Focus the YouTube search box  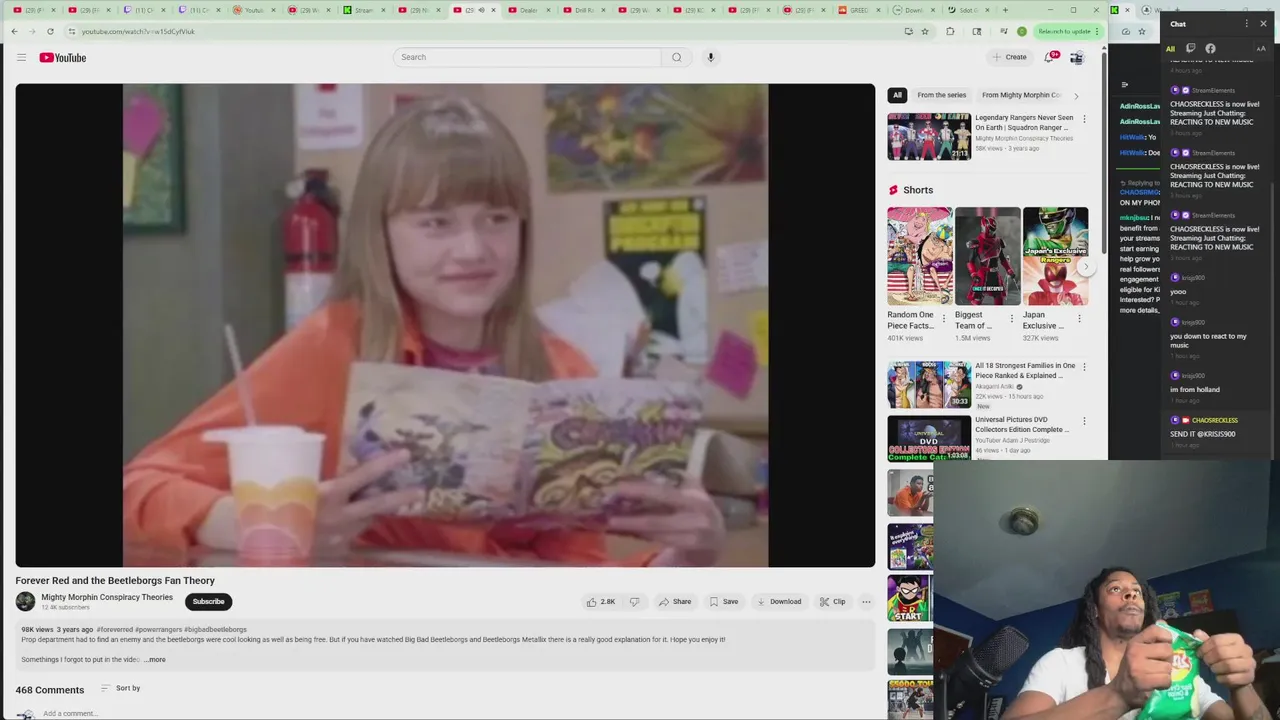coord(527,57)
